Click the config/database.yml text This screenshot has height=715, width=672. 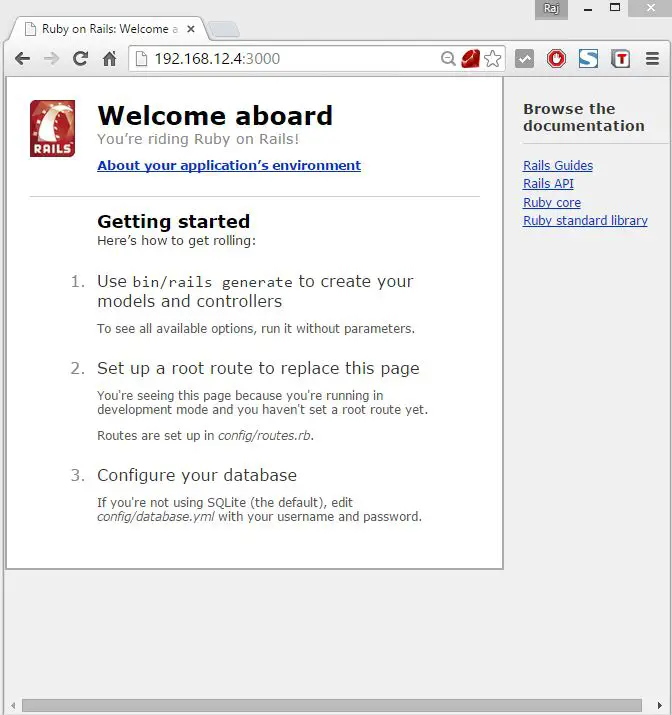(155, 517)
